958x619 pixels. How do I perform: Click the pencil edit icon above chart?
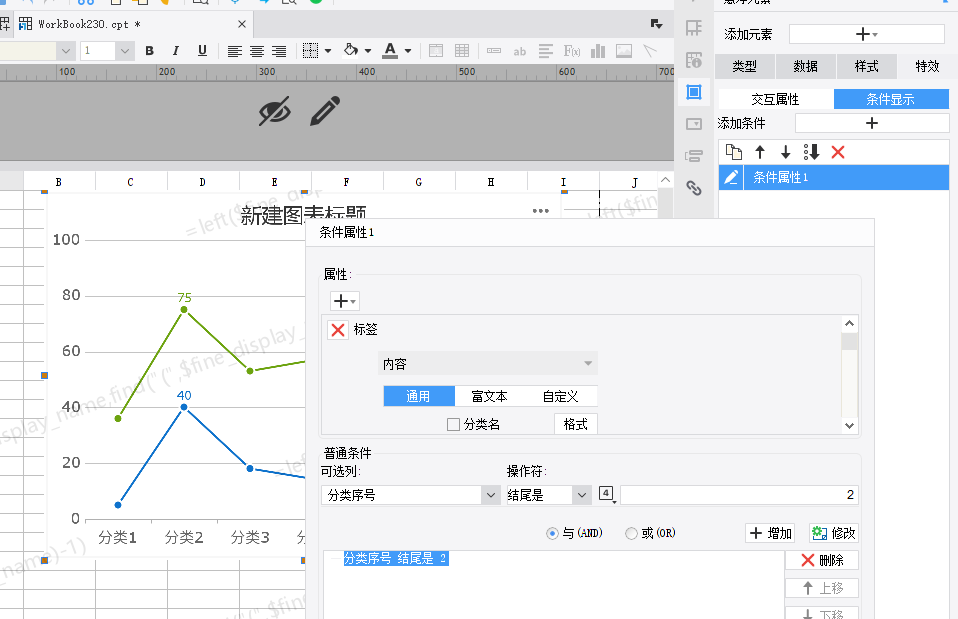[325, 111]
